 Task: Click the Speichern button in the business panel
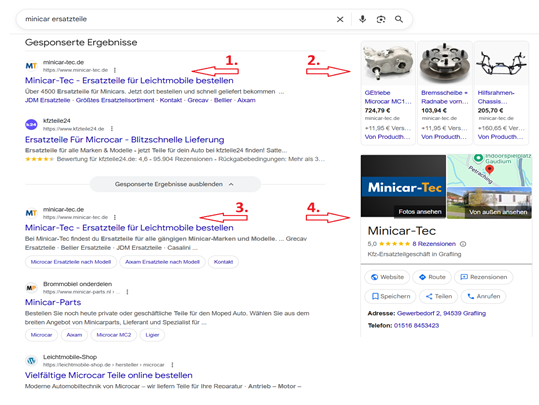tap(390, 296)
